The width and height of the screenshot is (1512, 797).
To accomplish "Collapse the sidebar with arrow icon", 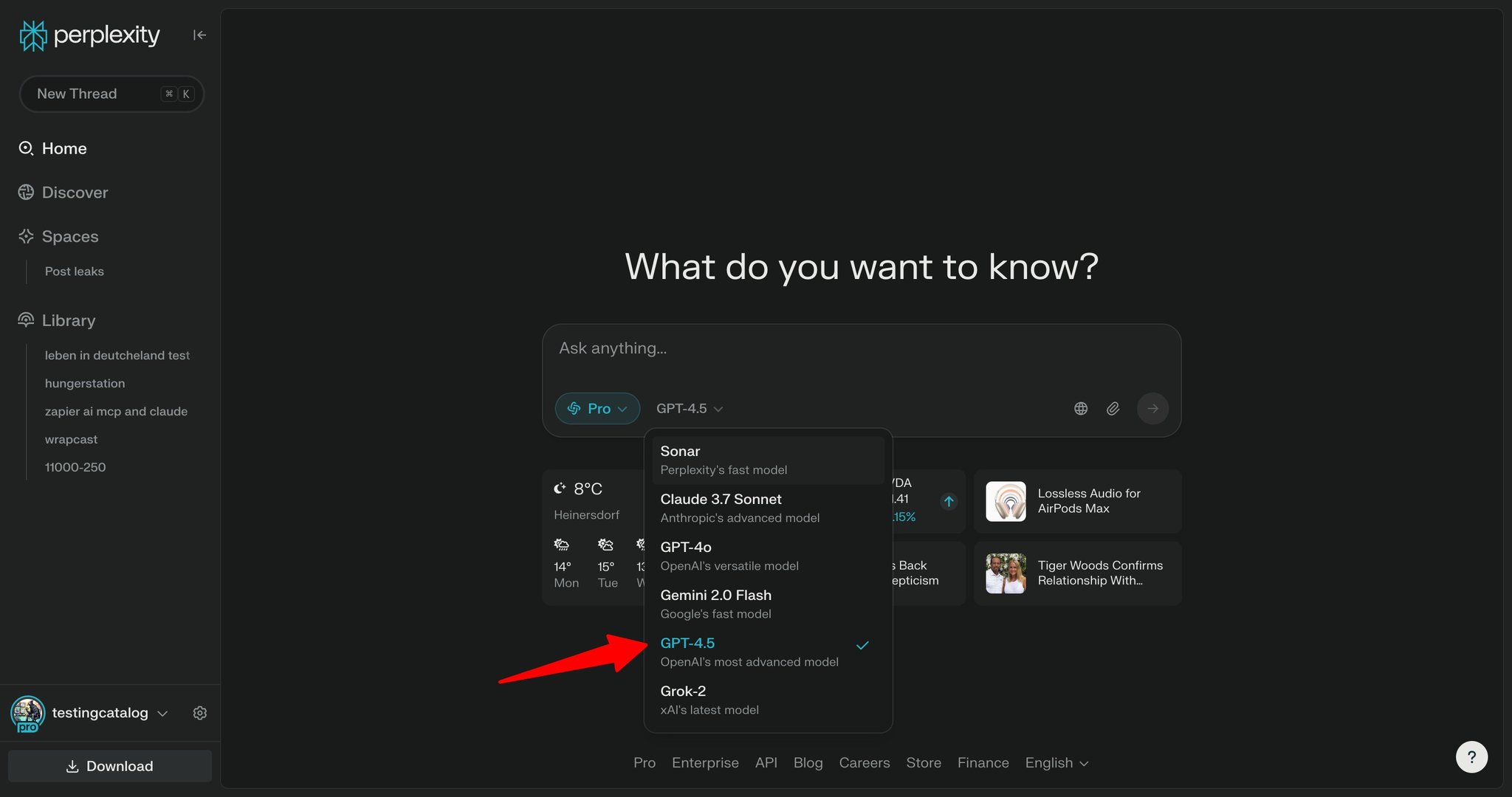I will point(199,35).
